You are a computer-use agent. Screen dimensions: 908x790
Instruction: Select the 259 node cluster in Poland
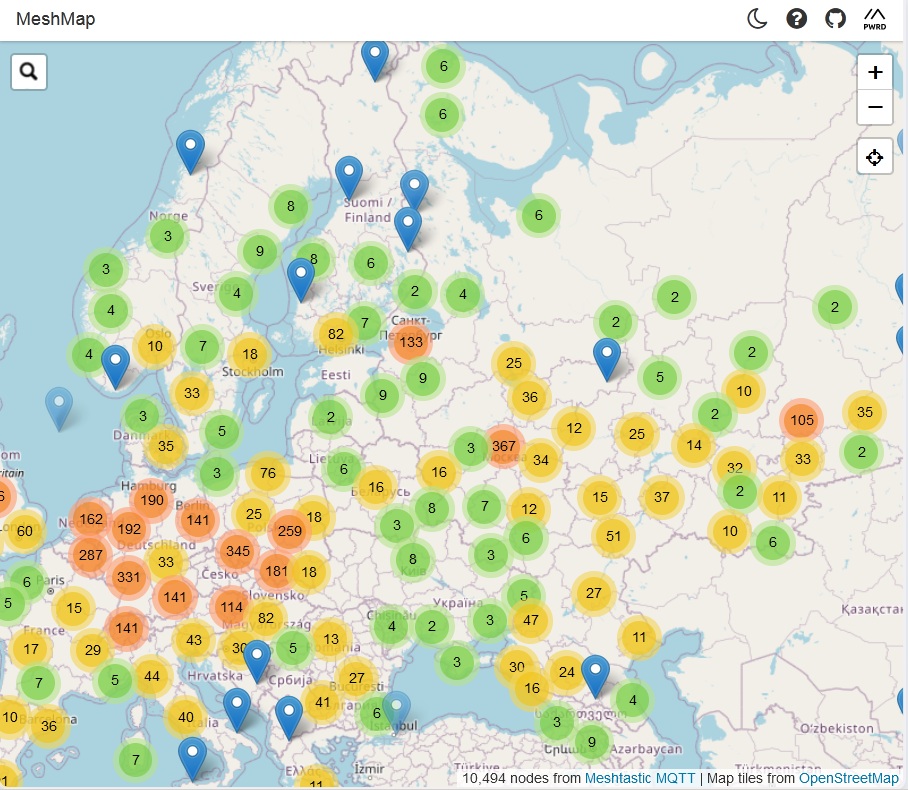pyautogui.click(x=290, y=531)
